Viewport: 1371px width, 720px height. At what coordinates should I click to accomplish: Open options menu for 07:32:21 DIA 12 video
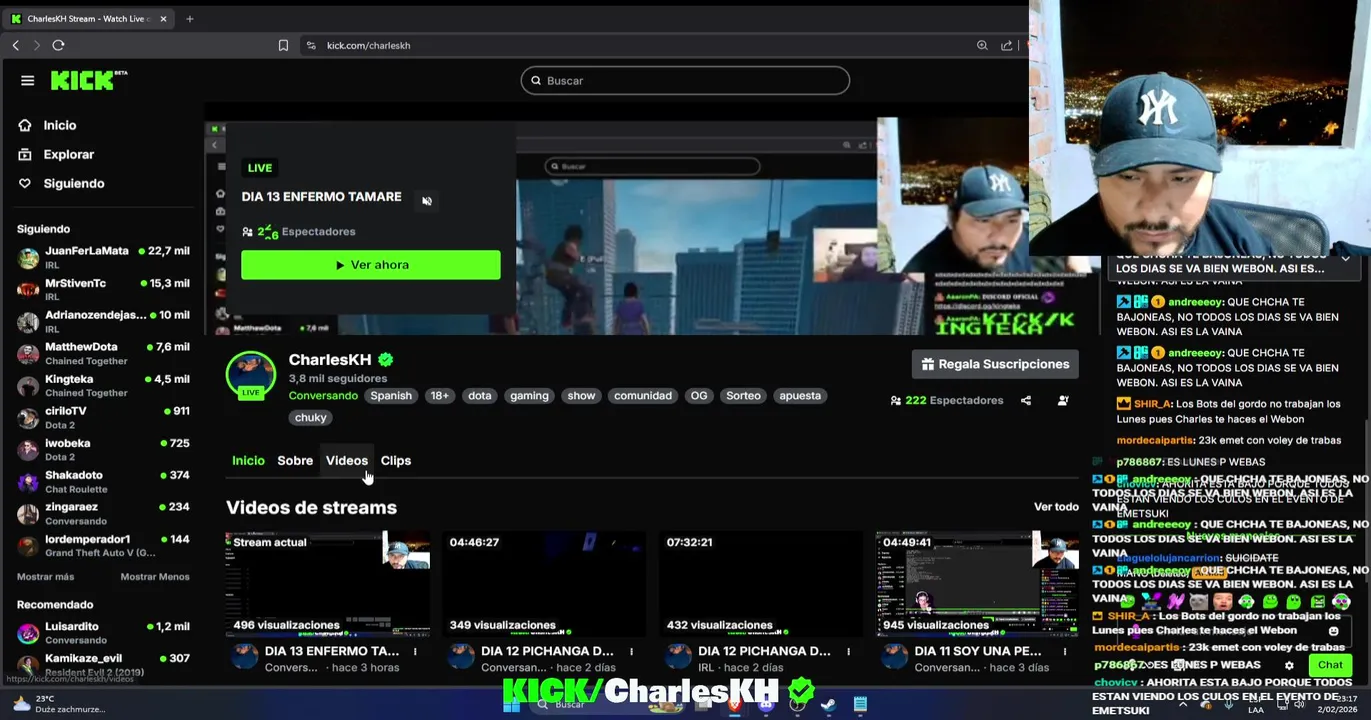tap(848, 652)
